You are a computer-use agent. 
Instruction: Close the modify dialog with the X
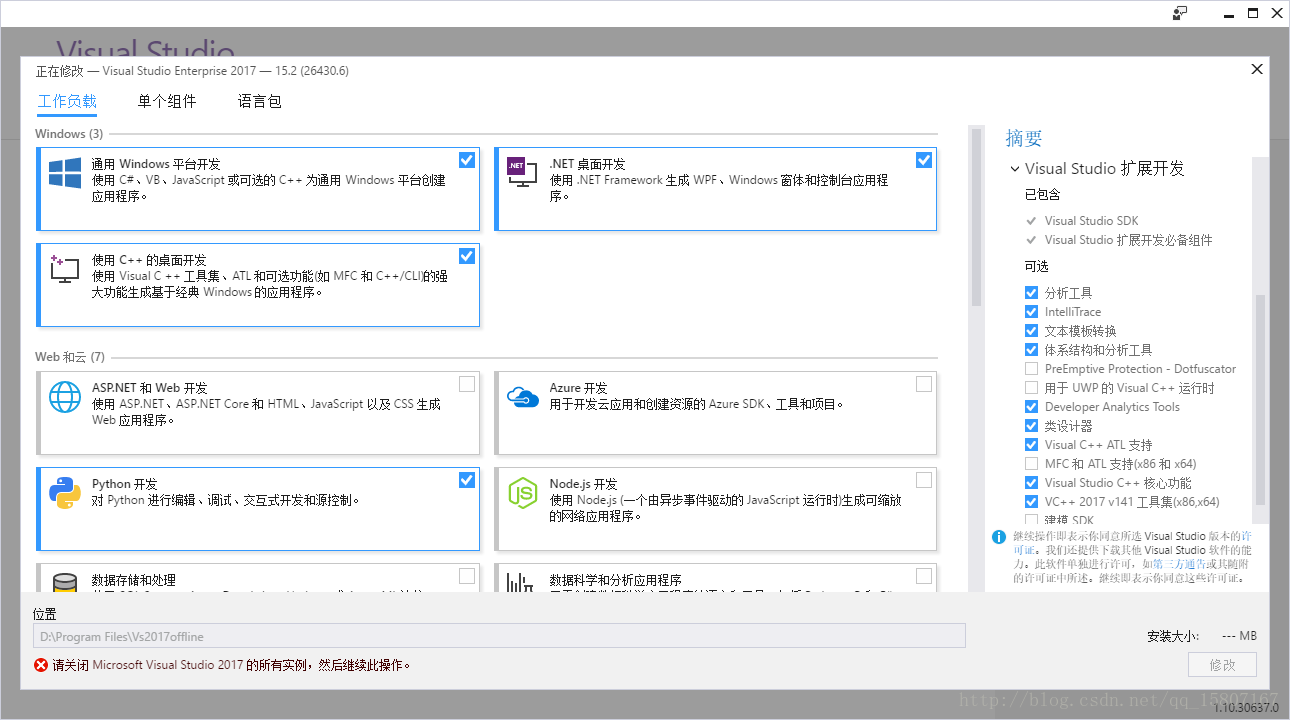tap(1257, 69)
